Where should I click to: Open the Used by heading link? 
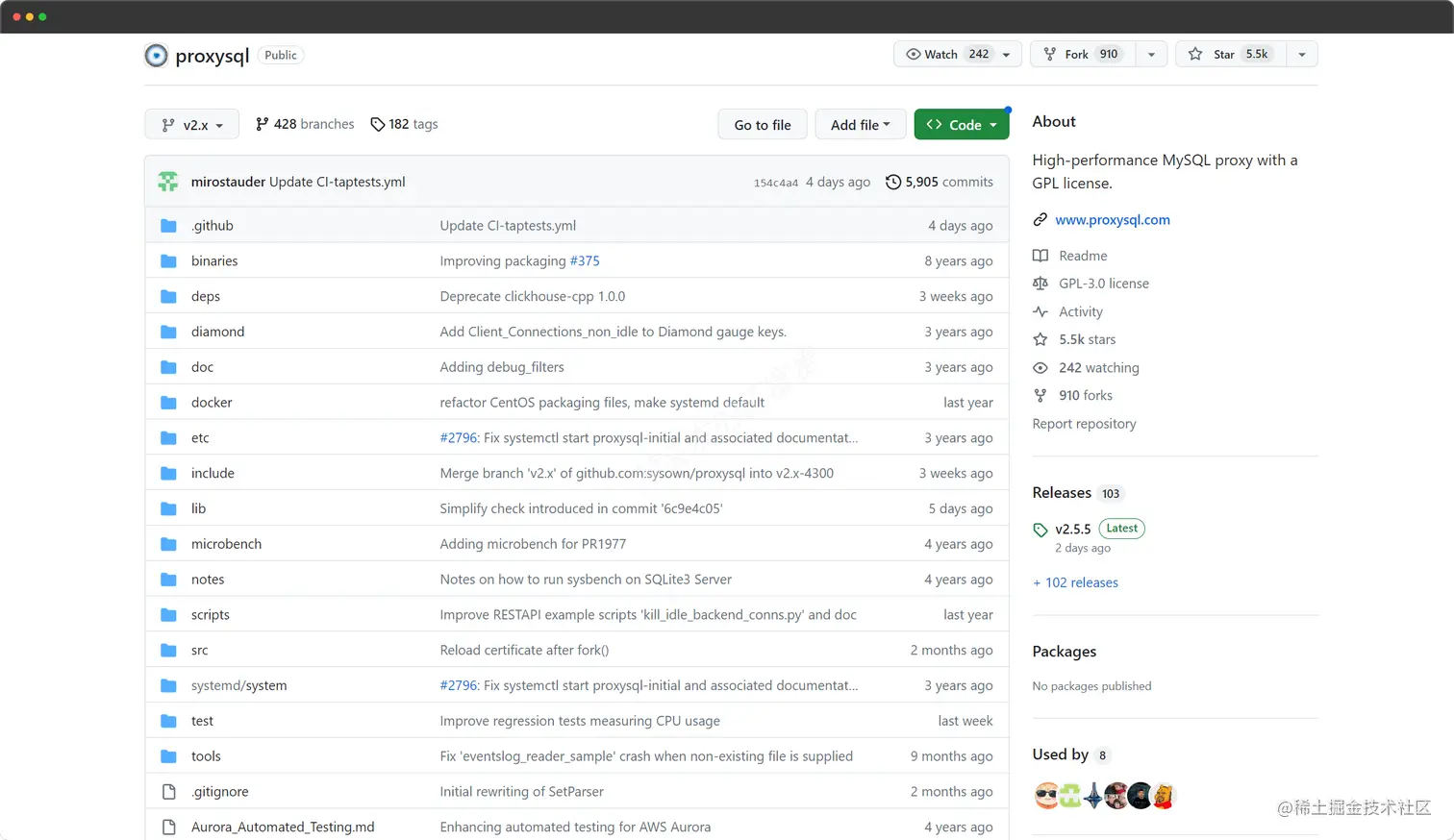[x=1061, y=754]
